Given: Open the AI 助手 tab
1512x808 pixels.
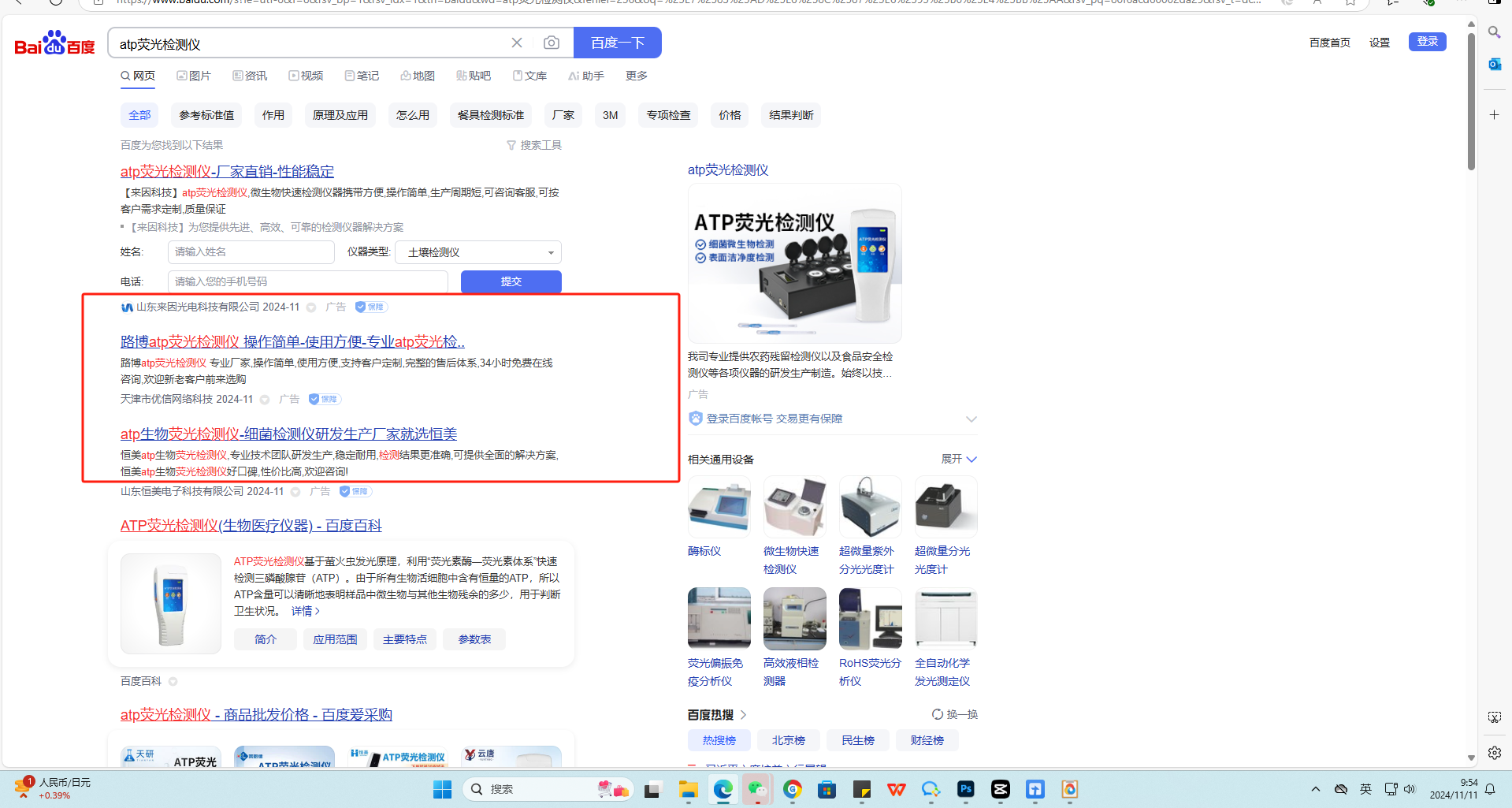Looking at the screenshot, I should pyautogui.click(x=586, y=76).
